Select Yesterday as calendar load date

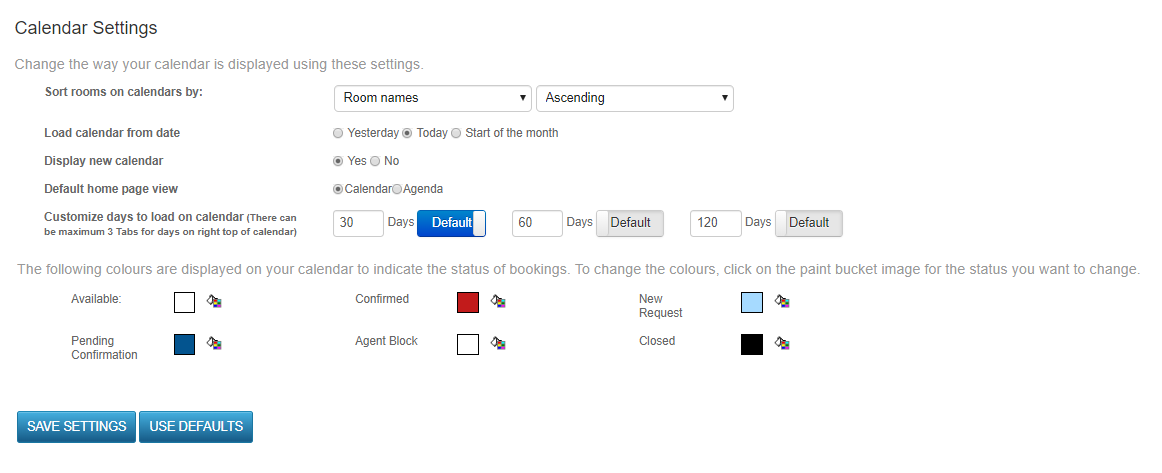(338, 133)
